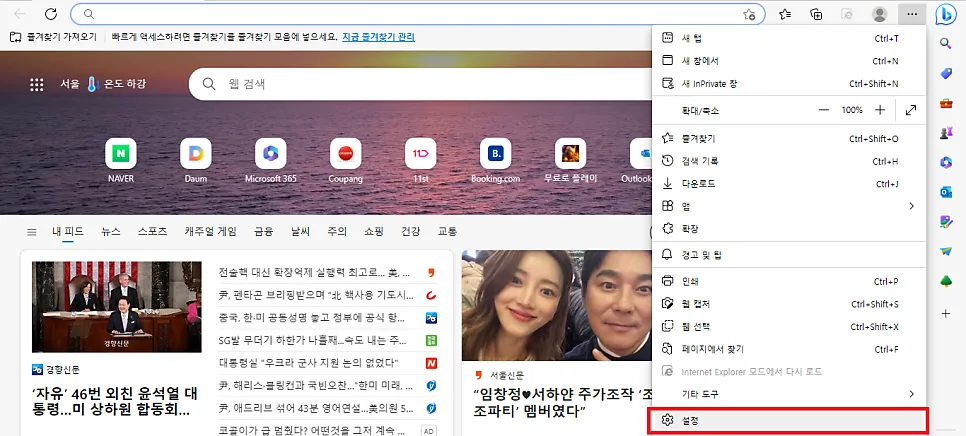The image size is (966, 436).
Task: Choose 웹 선택 from the menu
Action: [x=789, y=326]
